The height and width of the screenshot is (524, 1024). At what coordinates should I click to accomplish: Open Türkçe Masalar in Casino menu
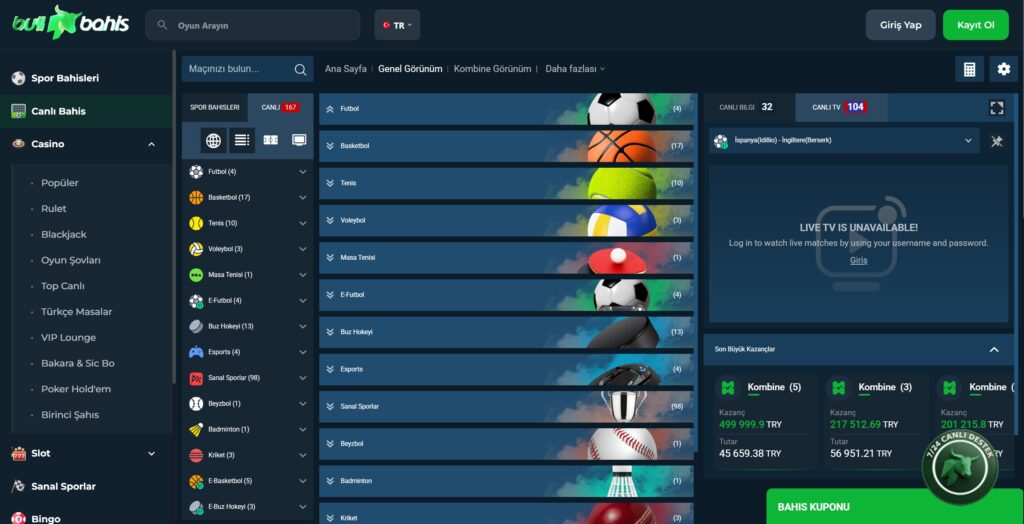(76, 312)
